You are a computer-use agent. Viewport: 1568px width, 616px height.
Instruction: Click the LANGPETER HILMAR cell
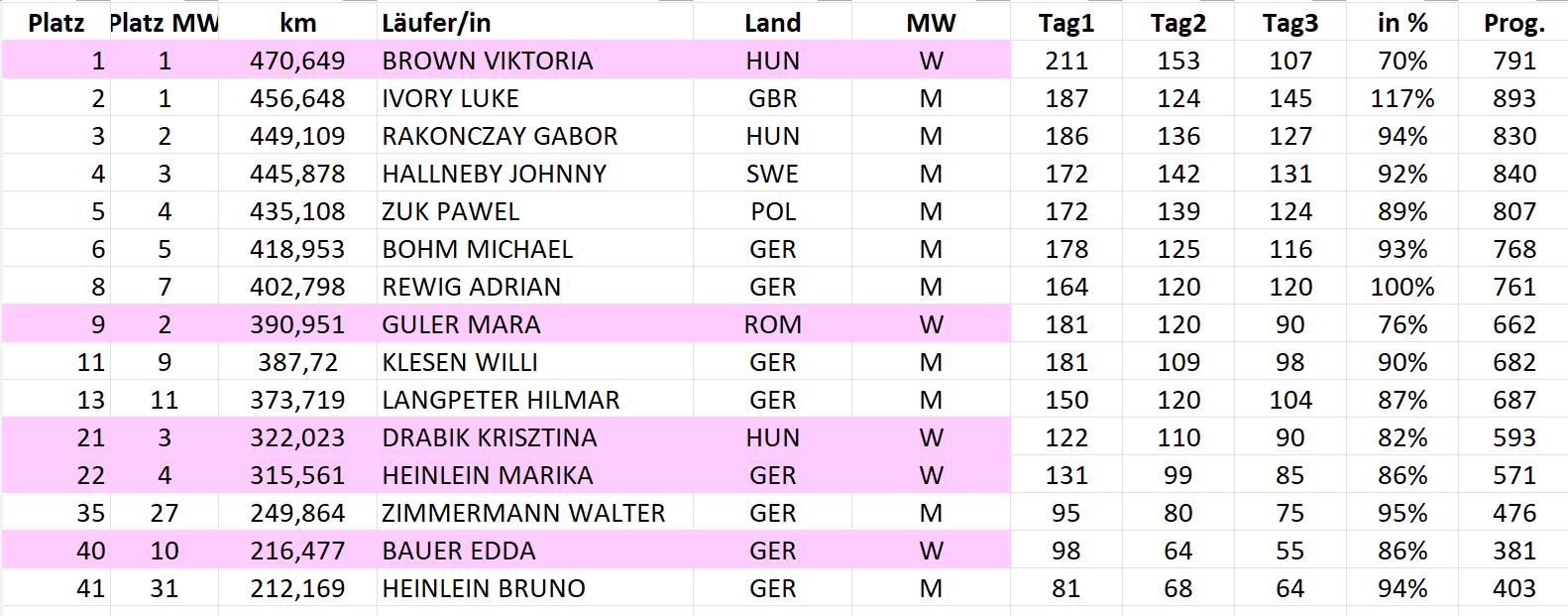click(x=501, y=400)
